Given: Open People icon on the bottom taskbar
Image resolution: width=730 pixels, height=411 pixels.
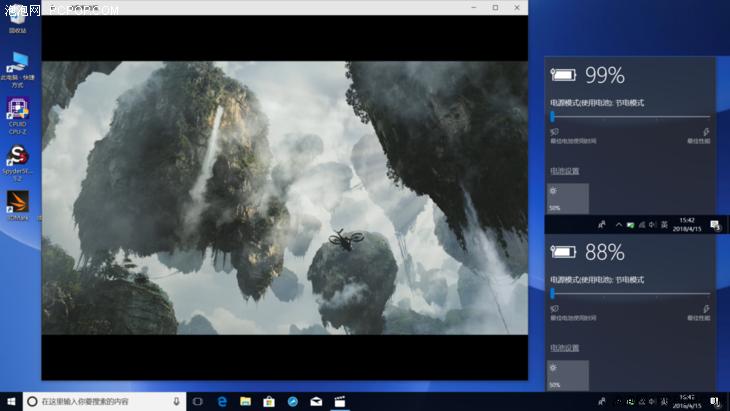Looking at the screenshot, I should tap(602, 401).
